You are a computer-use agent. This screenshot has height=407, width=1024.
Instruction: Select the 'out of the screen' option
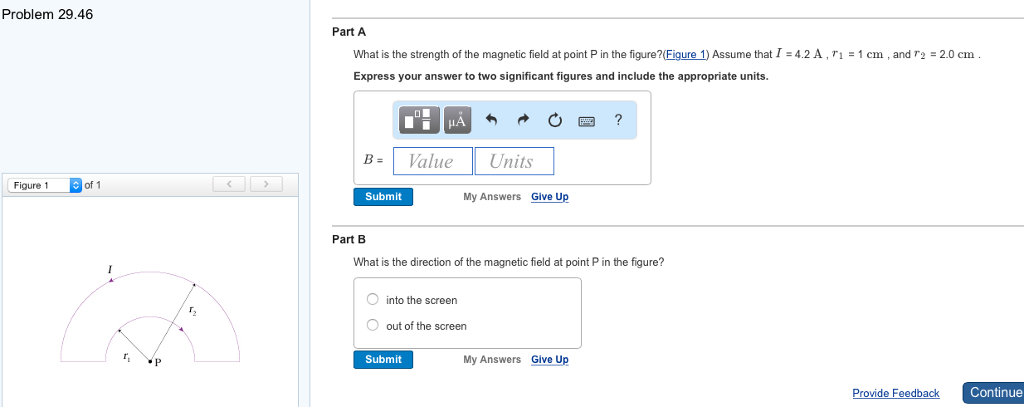click(372, 325)
